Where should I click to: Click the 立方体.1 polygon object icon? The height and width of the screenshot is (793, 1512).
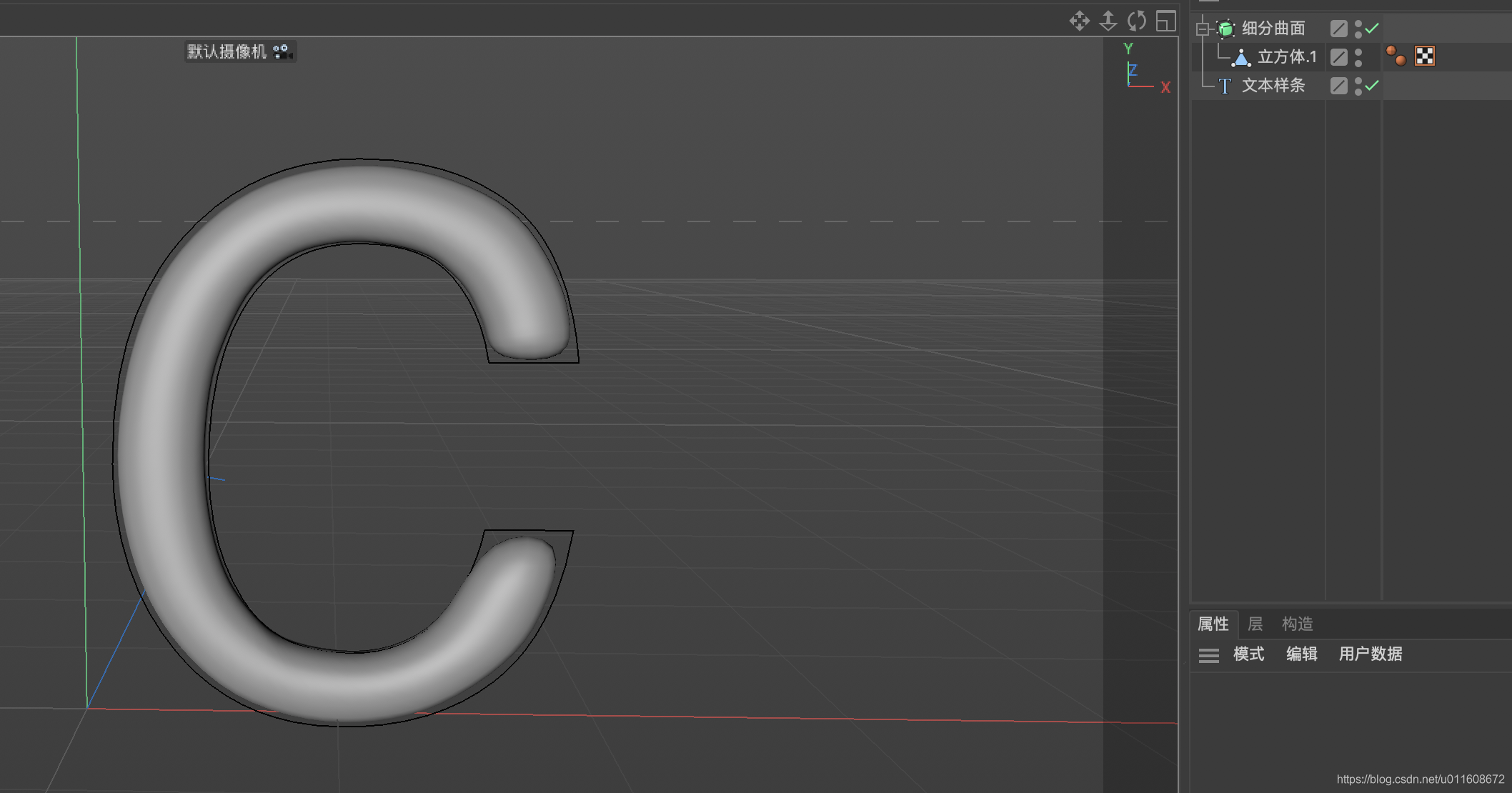click(1241, 57)
